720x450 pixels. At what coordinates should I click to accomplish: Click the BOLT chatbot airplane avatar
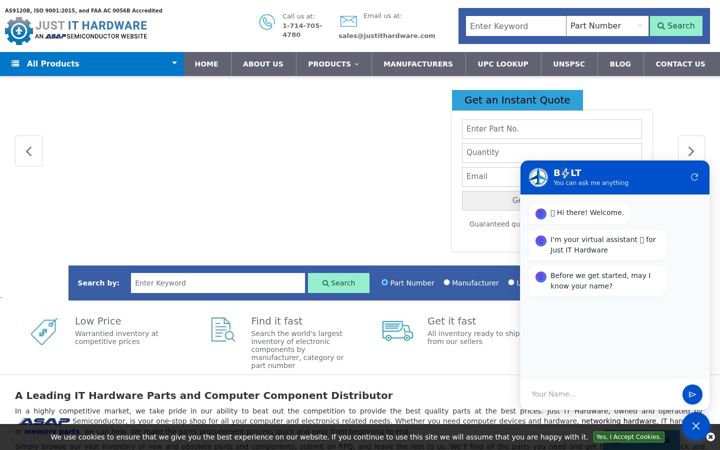click(538, 177)
